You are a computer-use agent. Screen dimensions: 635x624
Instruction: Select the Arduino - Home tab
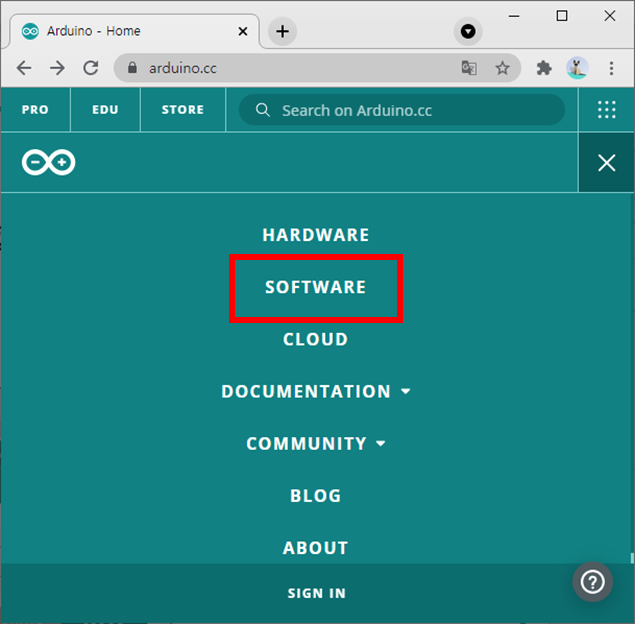click(134, 31)
